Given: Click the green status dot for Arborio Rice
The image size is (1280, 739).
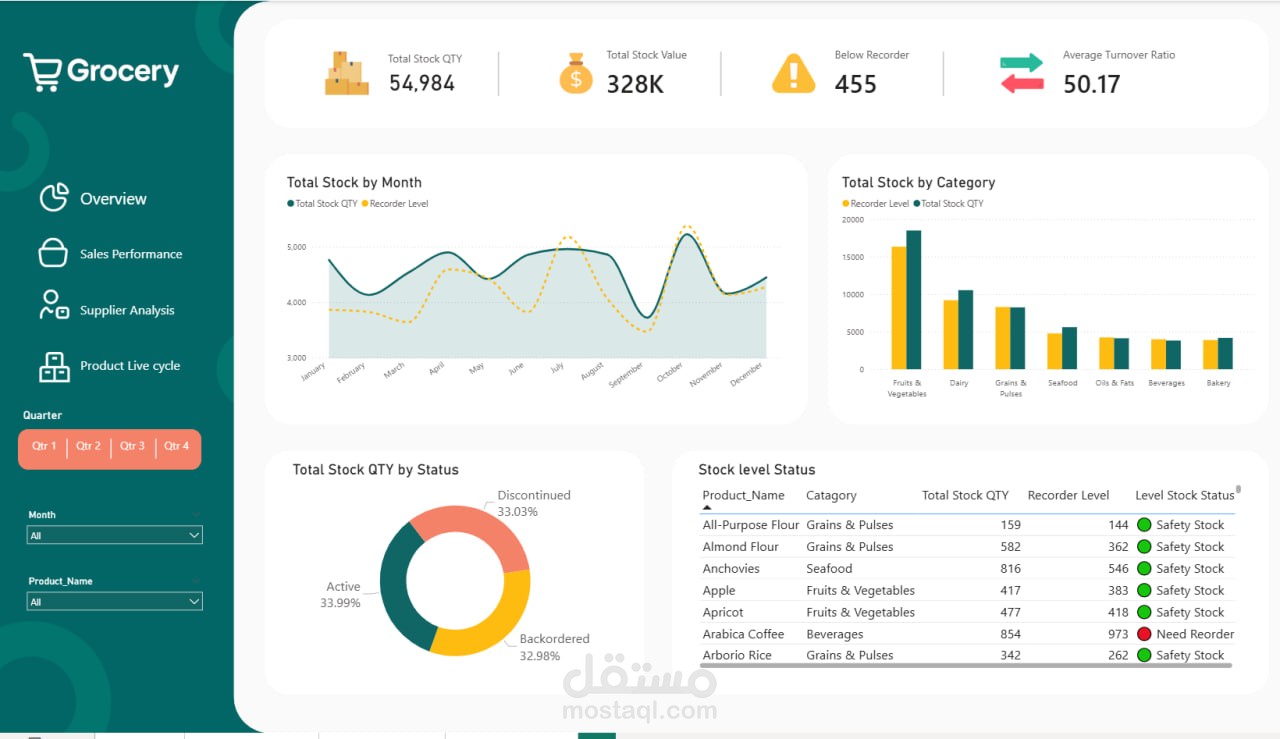Looking at the screenshot, I should pos(1144,655).
